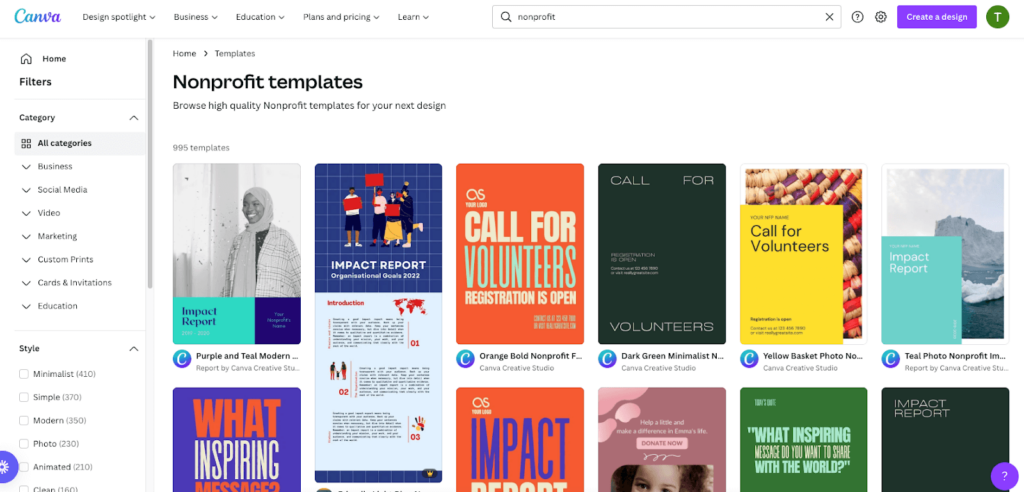The image size is (1024, 492).
Task: Open the pink Donate Now template thumbnail
Action: tap(662, 440)
